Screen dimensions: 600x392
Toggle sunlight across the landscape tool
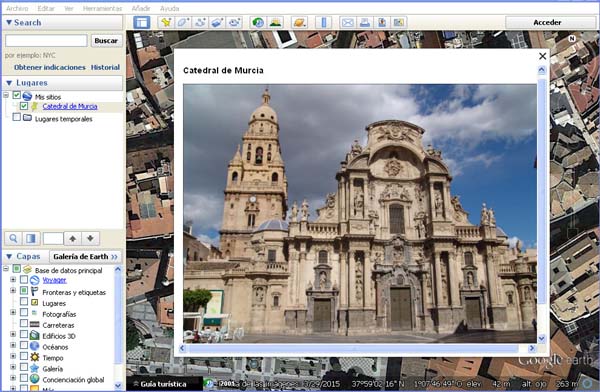click(x=275, y=22)
